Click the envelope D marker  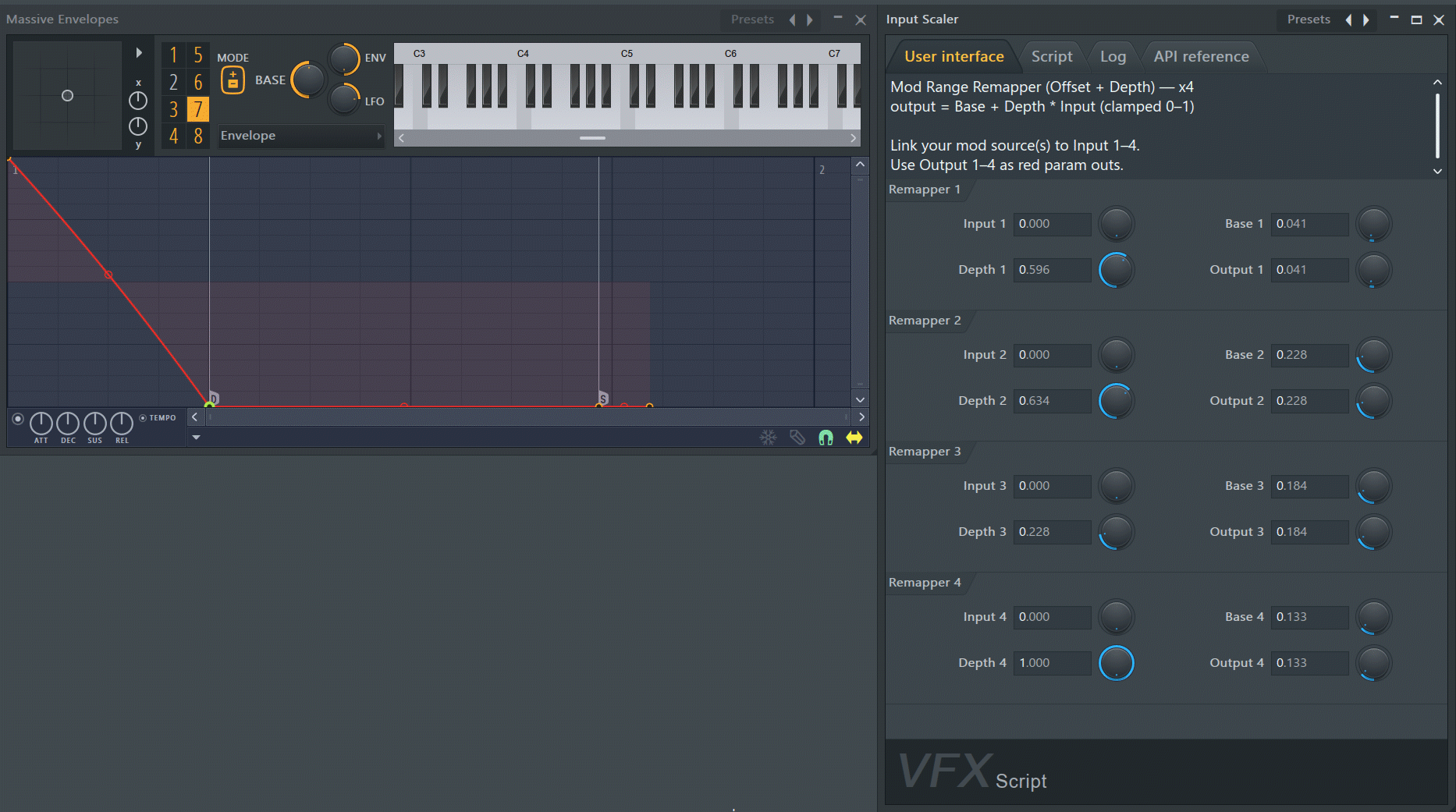214,398
